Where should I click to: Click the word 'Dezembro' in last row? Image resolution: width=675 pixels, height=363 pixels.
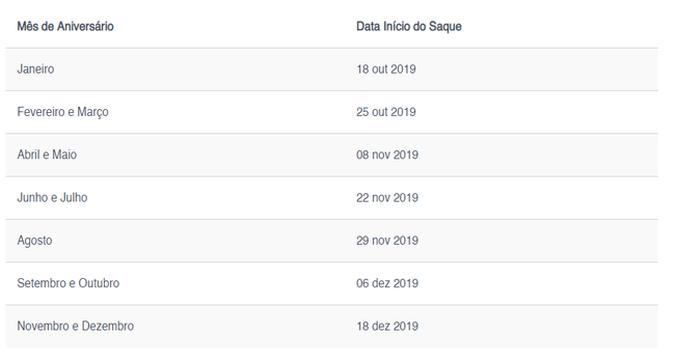(x=108, y=326)
